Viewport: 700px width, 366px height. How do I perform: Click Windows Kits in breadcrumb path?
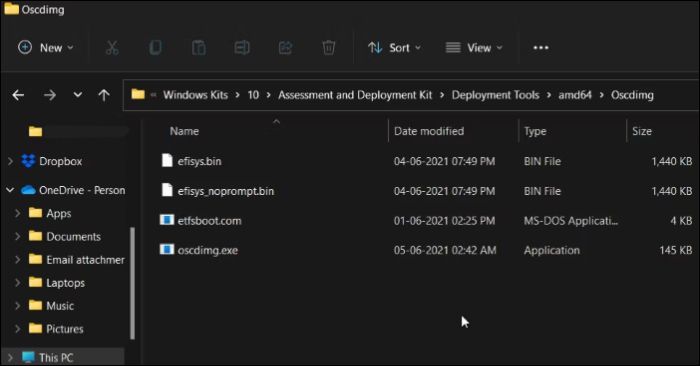point(195,95)
